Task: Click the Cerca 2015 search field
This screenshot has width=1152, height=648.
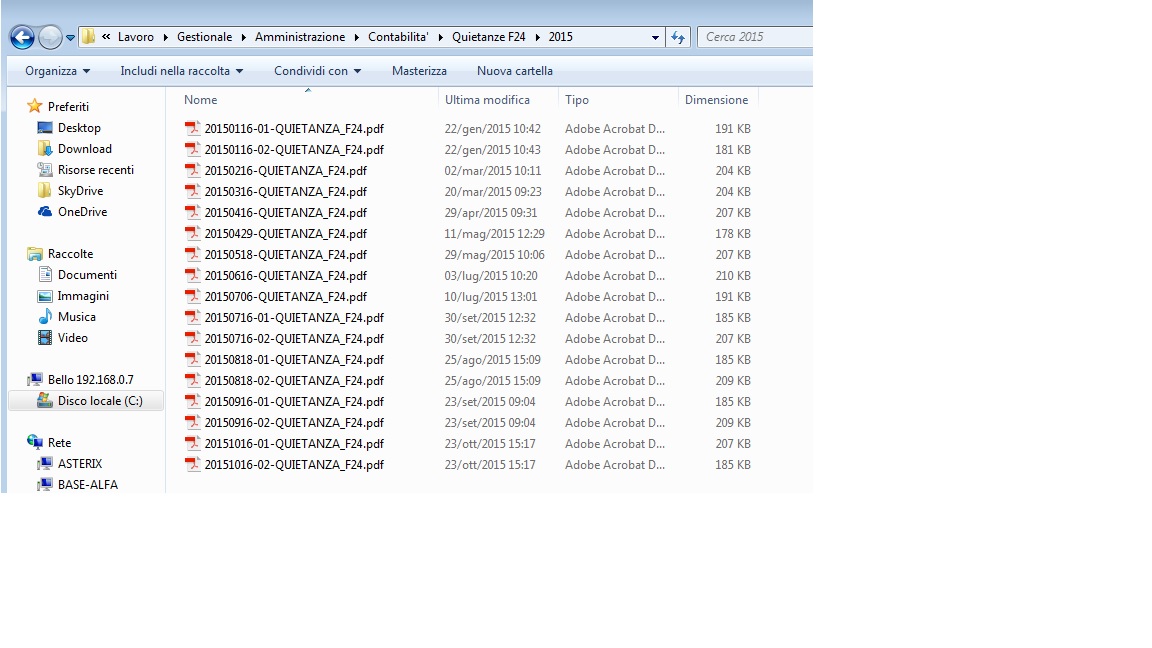Action: pos(755,37)
